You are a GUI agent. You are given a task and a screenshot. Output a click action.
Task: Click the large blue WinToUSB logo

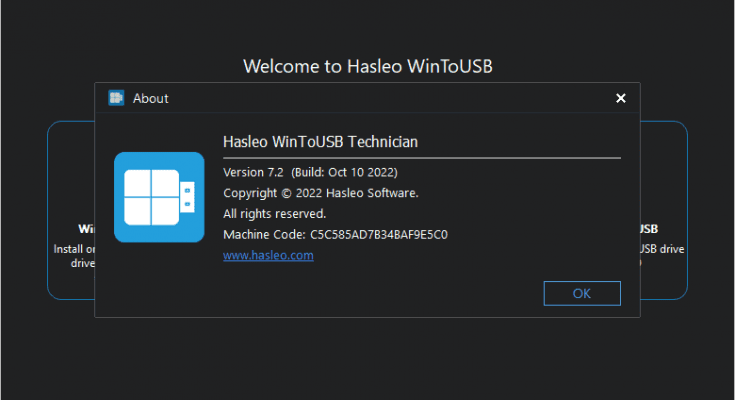click(159, 197)
